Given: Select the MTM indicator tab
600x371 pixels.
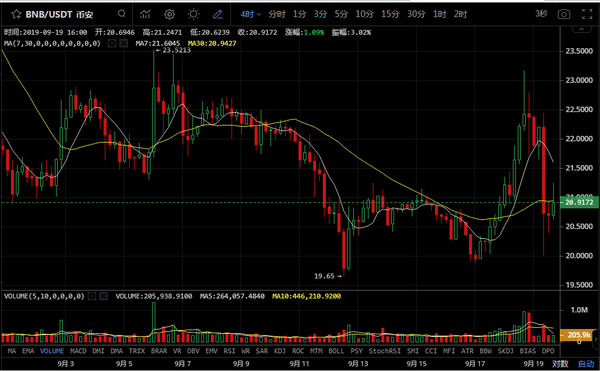Looking at the screenshot, I should click(x=316, y=351).
